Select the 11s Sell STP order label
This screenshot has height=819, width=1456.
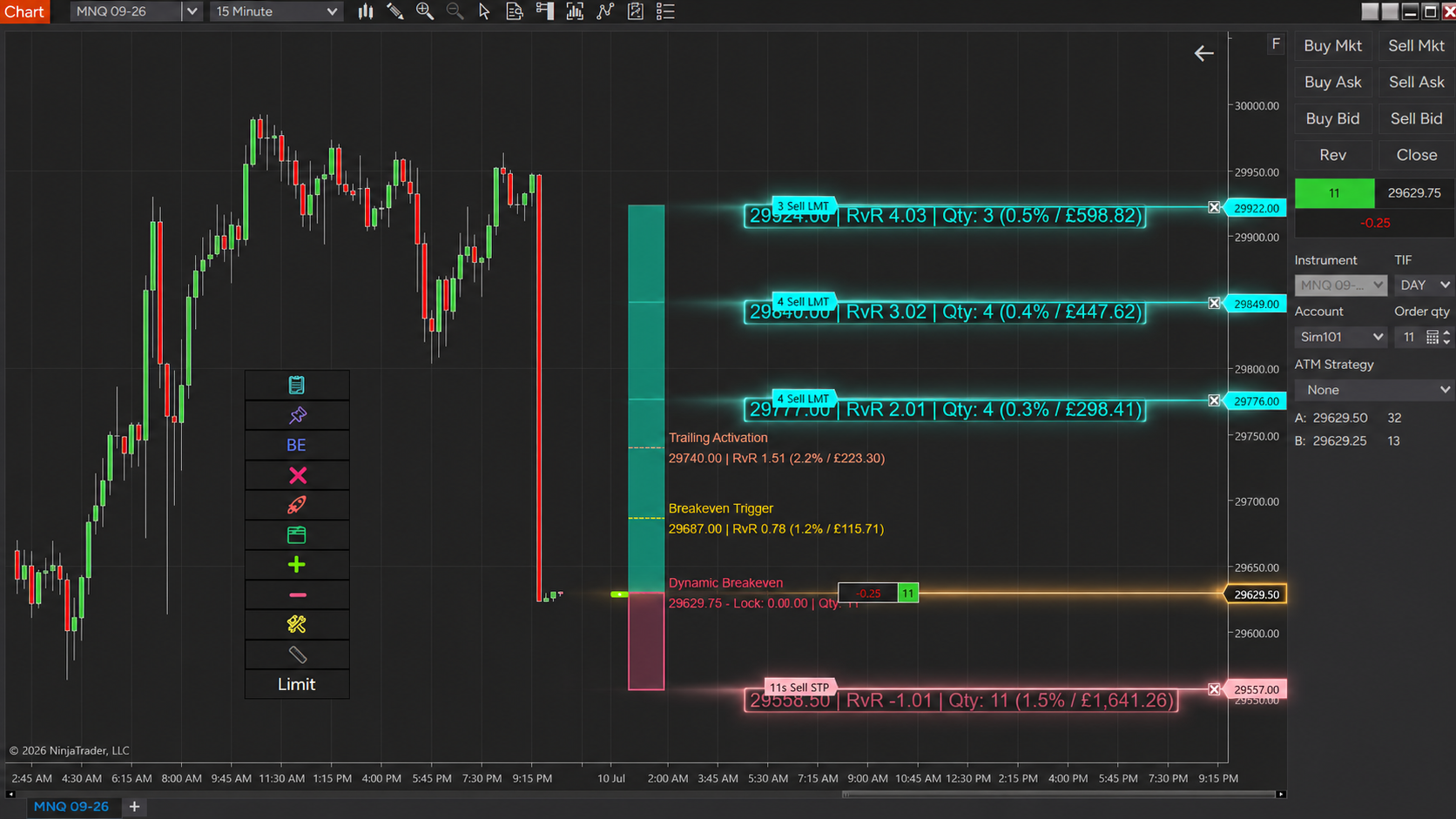click(x=799, y=688)
